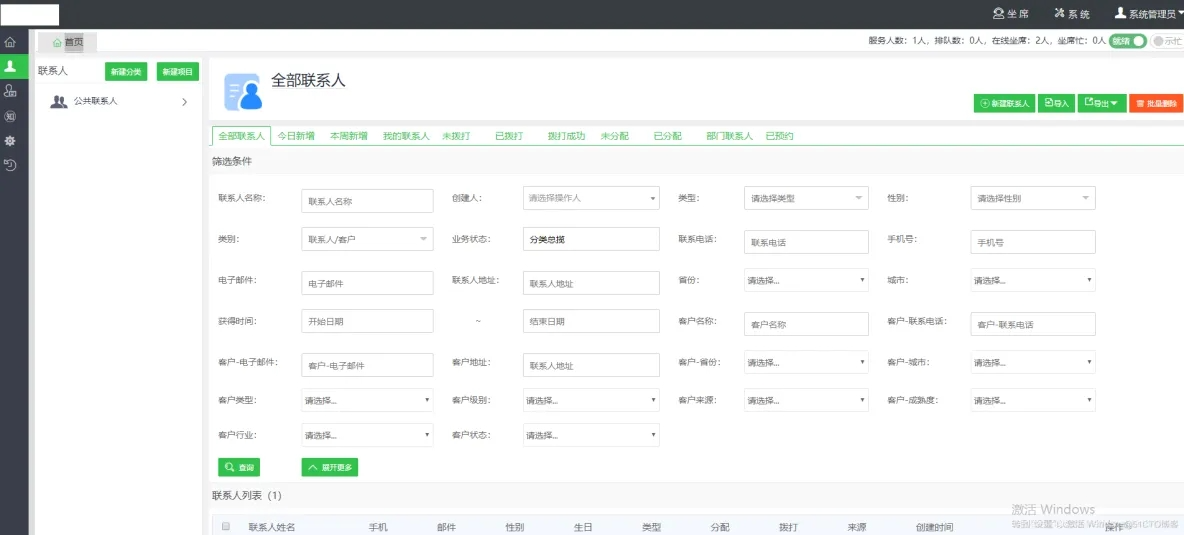Click the 结束日期 end date field
Viewport: 1184px width, 535px height.
pyautogui.click(x=591, y=321)
